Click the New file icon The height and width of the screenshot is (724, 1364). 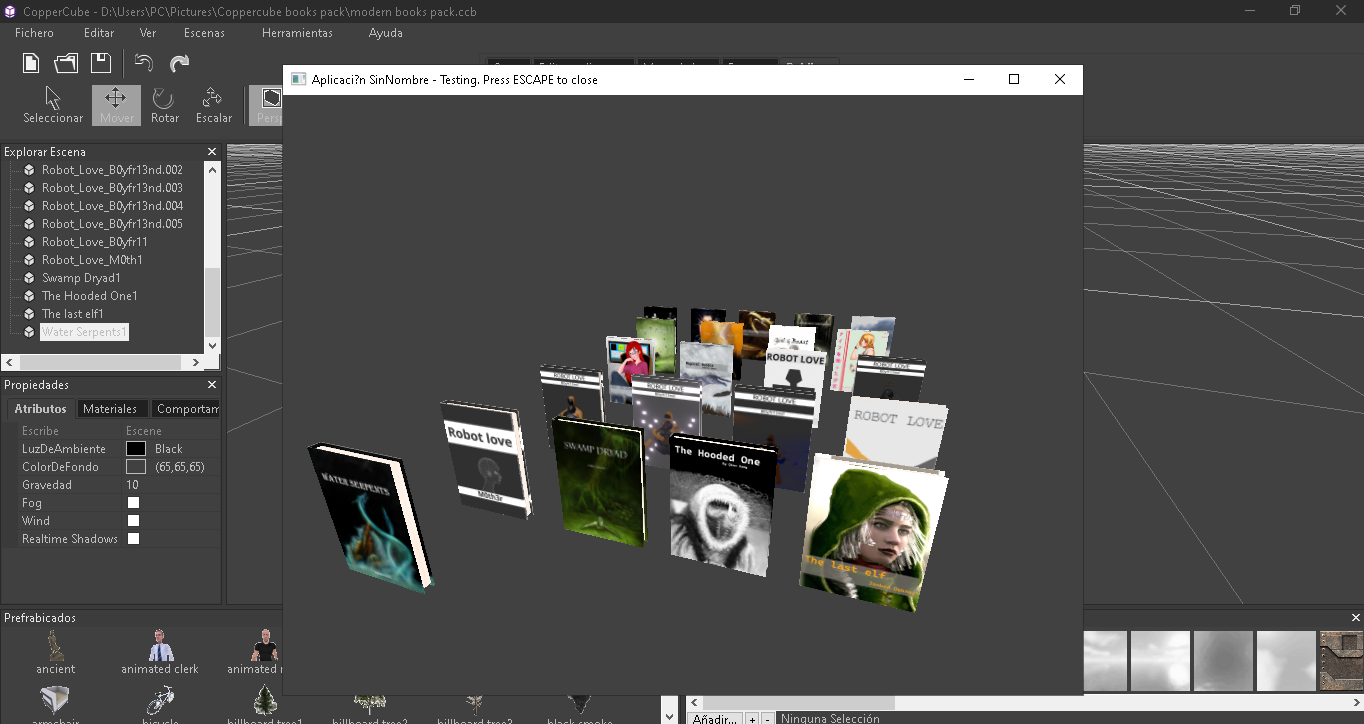click(x=31, y=63)
